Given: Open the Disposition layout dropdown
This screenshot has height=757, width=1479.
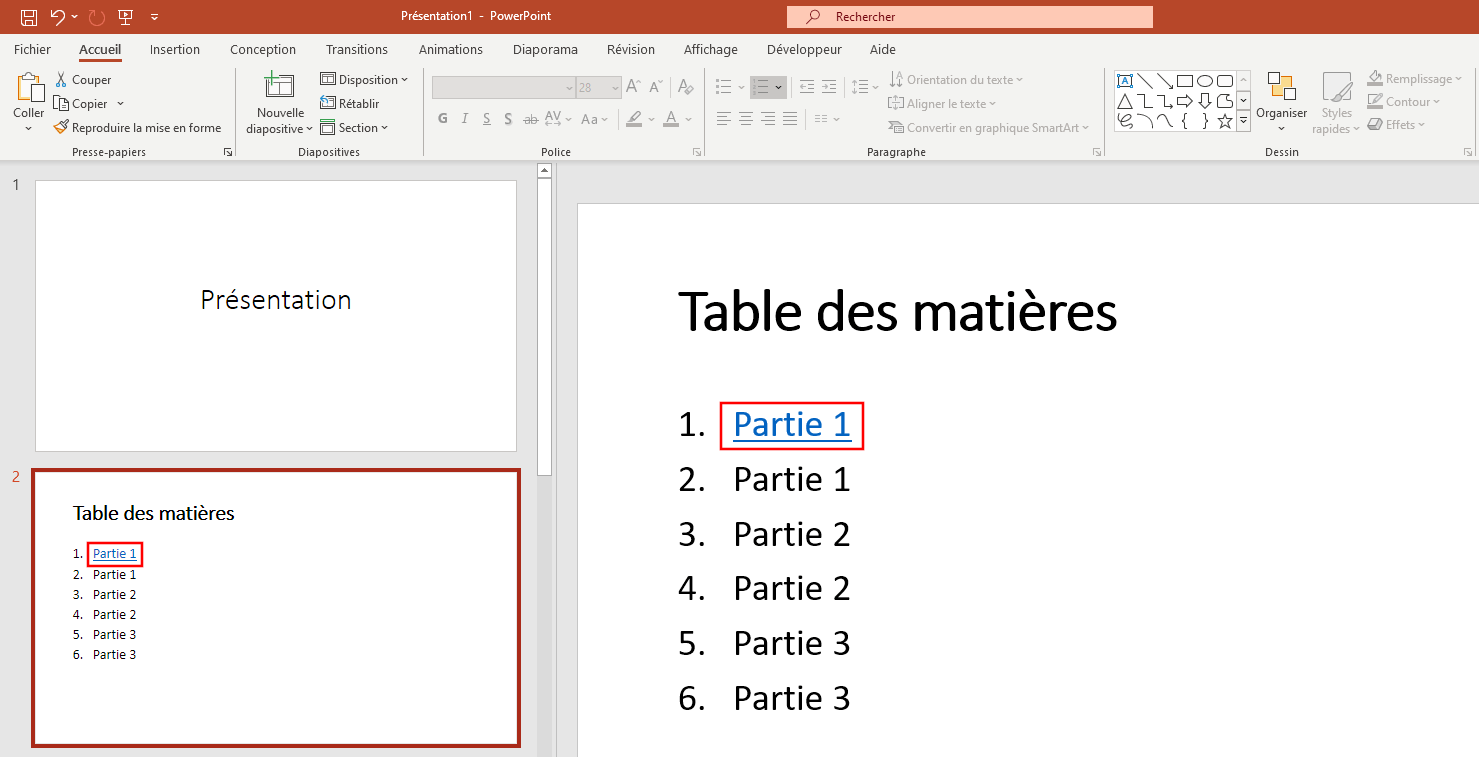Looking at the screenshot, I should click(365, 80).
